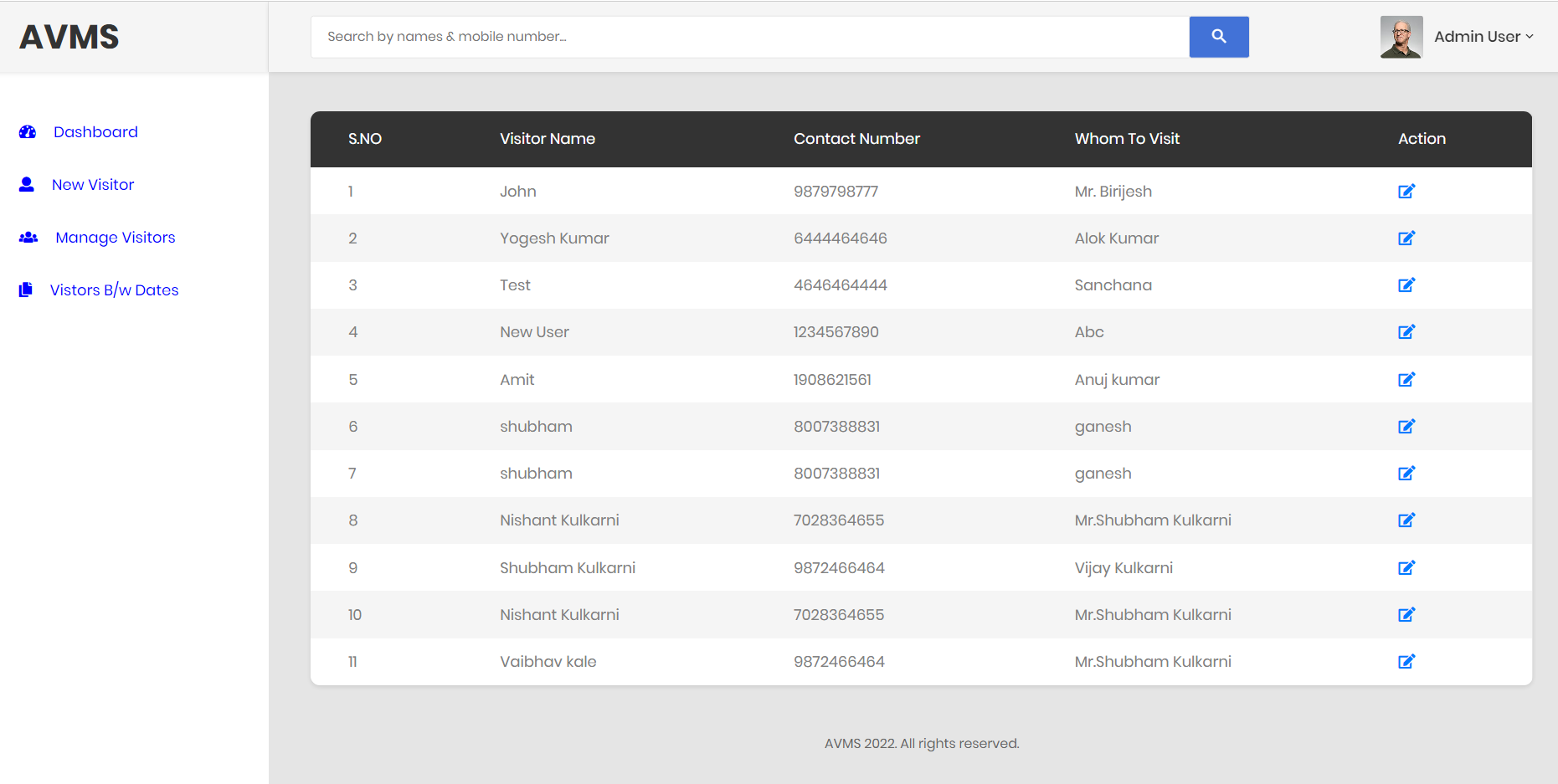Viewport: 1558px width, 784px height.
Task: Click the New Visitor link
Action: [x=92, y=184]
